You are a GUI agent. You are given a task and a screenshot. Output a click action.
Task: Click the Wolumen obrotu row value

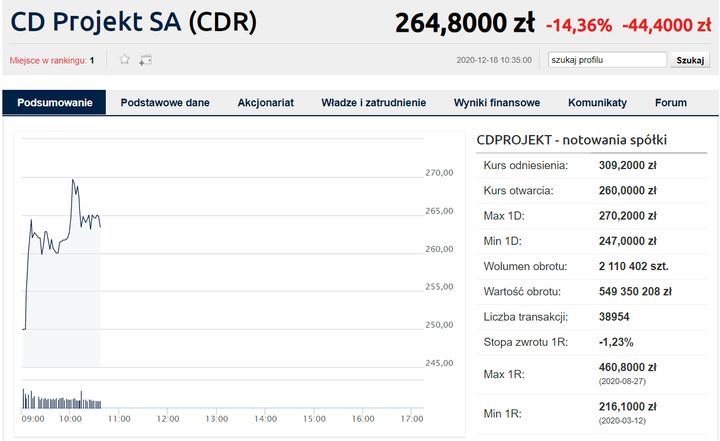coord(632,266)
